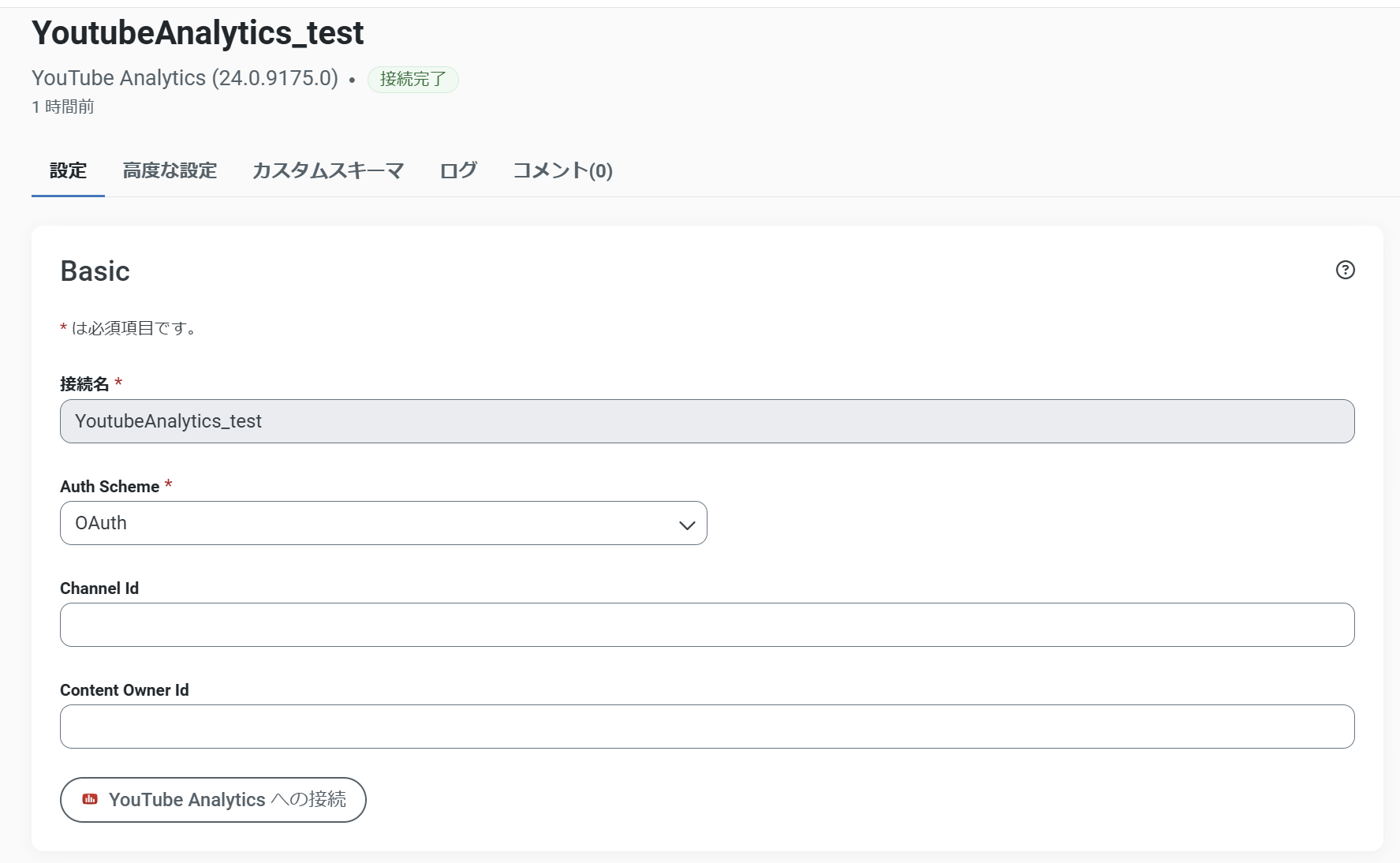Click the Basic section heading
Screen dimensions: 1400x863
pyautogui.click(x=95, y=271)
